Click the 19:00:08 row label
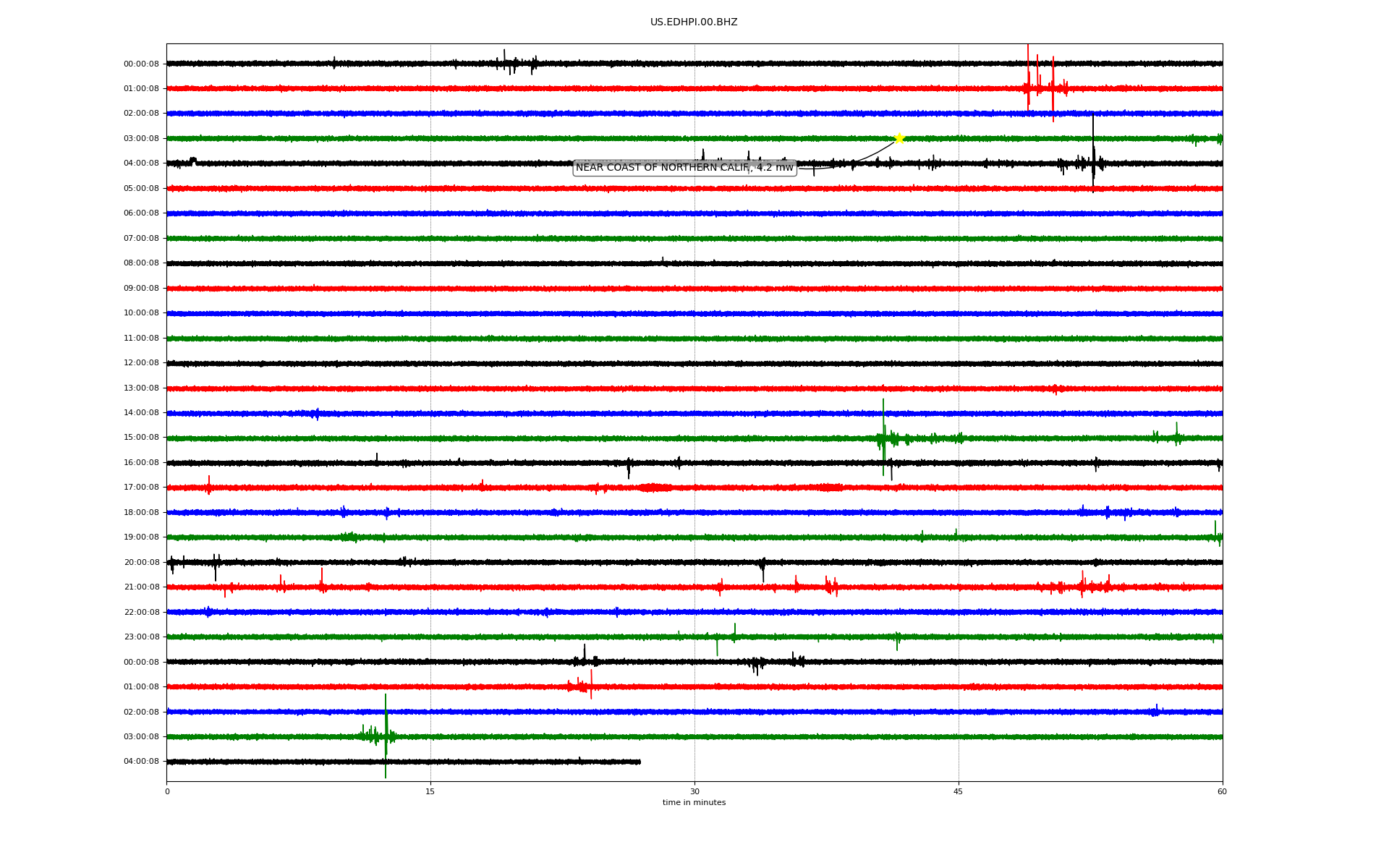The image size is (1389, 868). [x=141, y=537]
